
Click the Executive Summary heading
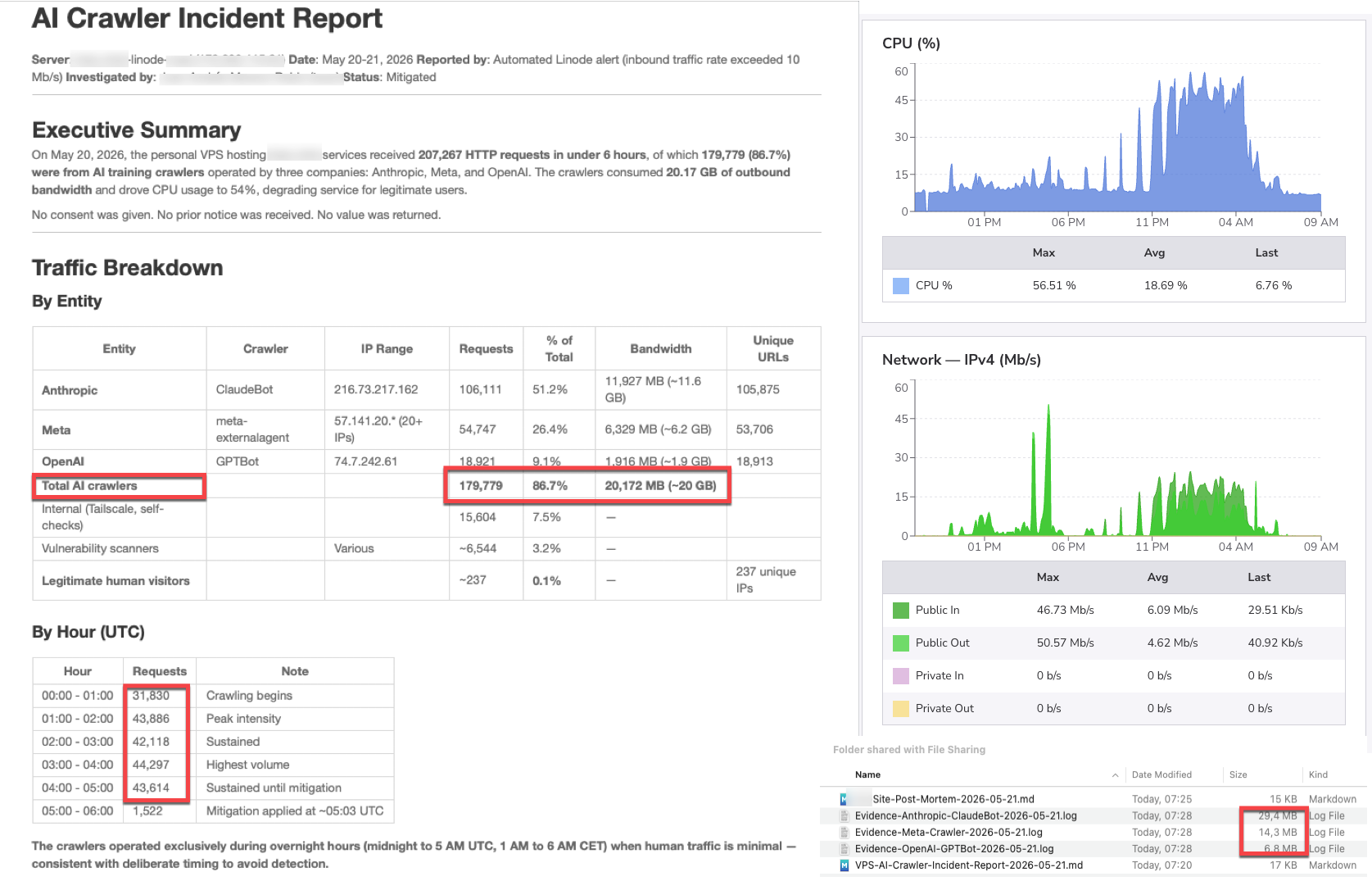[137, 130]
